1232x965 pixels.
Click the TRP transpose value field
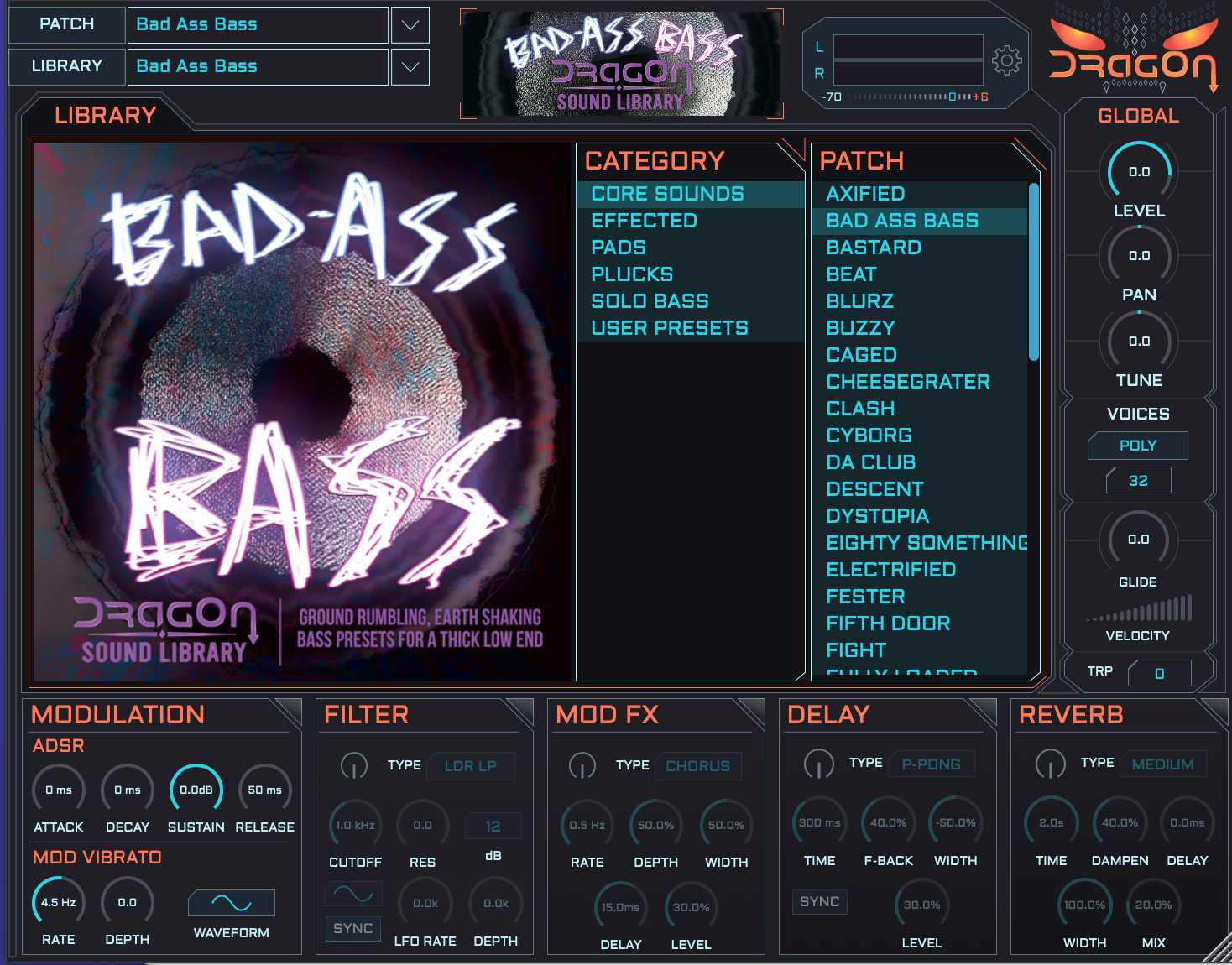[1160, 673]
